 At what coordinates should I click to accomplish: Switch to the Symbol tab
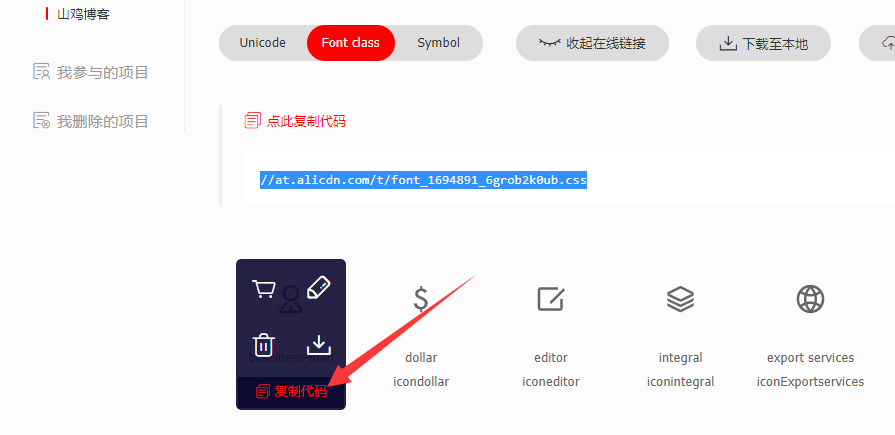click(438, 43)
